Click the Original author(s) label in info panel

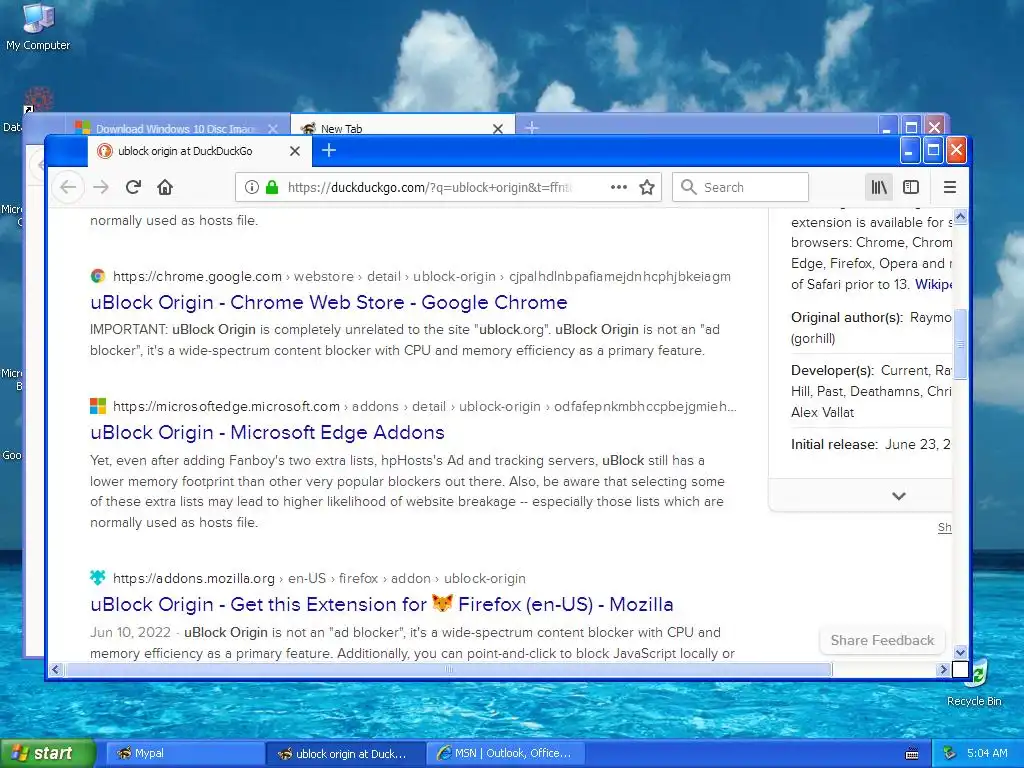847,317
